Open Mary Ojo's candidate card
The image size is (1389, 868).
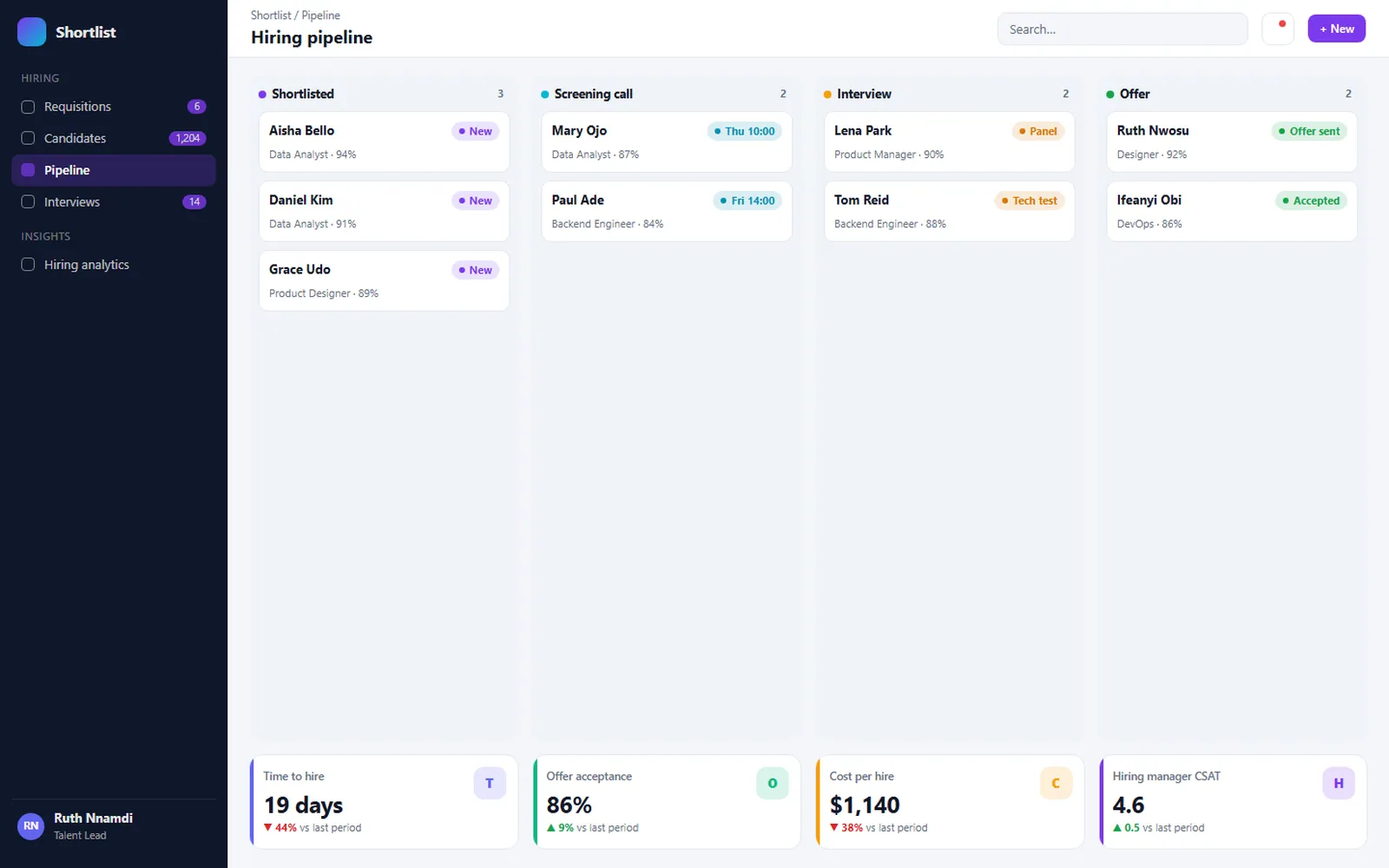point(667,141)
